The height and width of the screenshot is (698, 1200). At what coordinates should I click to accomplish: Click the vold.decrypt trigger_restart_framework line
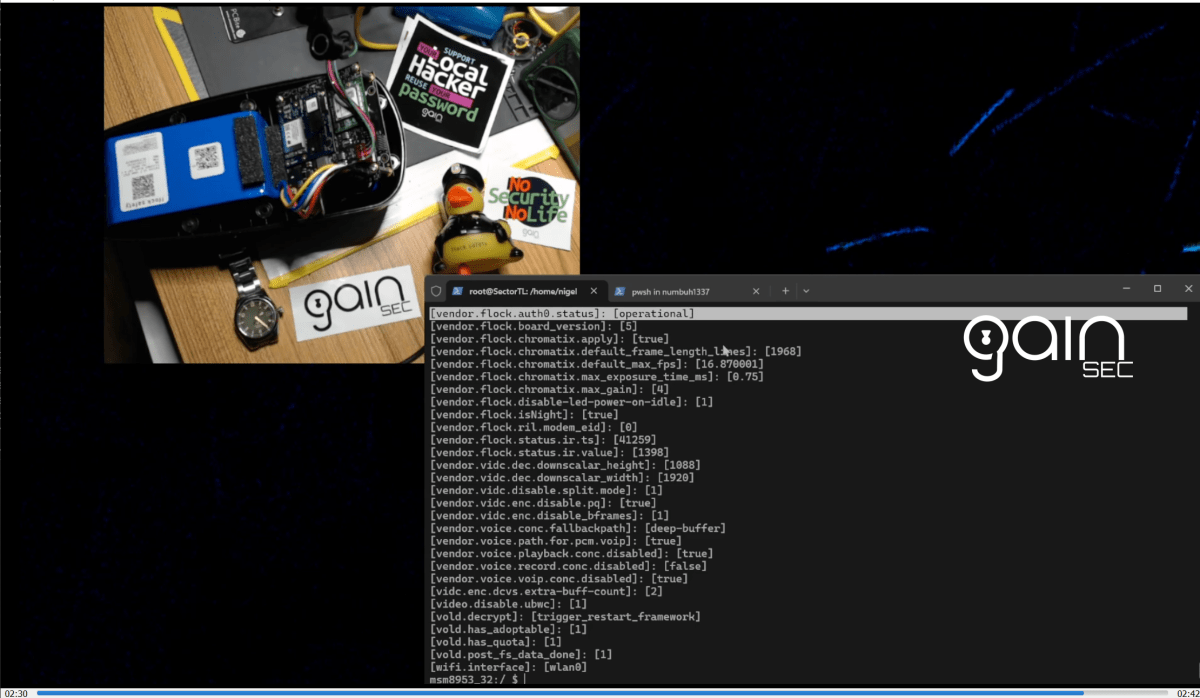pos(565,616)
